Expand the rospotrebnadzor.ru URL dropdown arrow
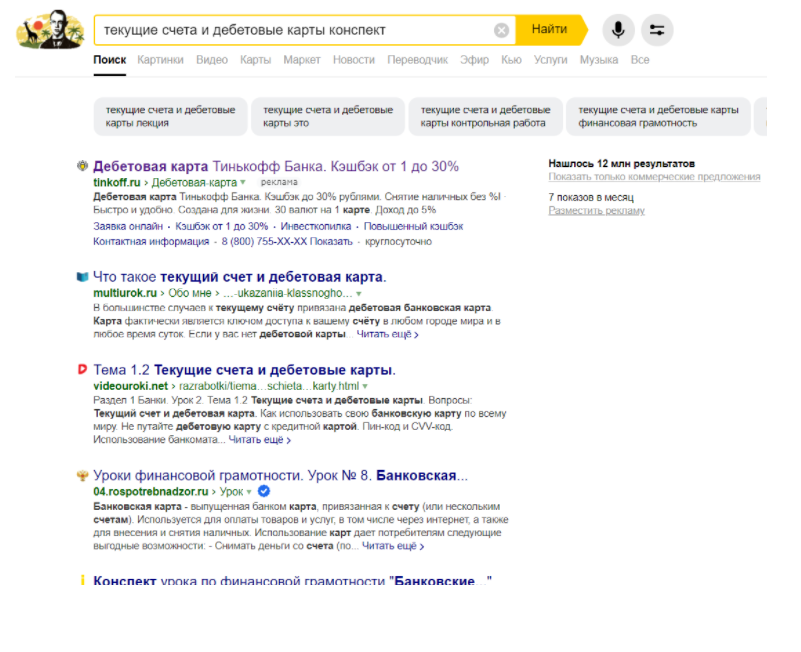The image size is (801, 652). pyautogui.click(x=249, y=492)
